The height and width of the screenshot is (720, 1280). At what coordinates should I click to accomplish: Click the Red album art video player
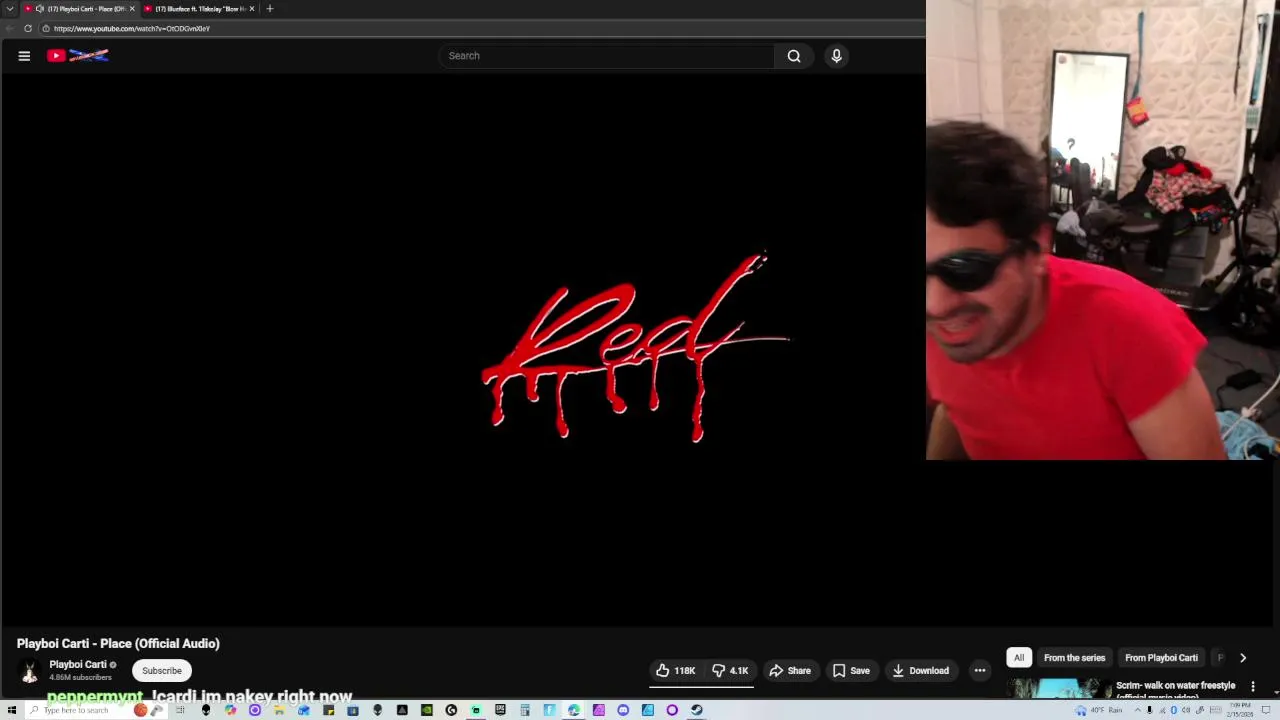coord(636,348)
